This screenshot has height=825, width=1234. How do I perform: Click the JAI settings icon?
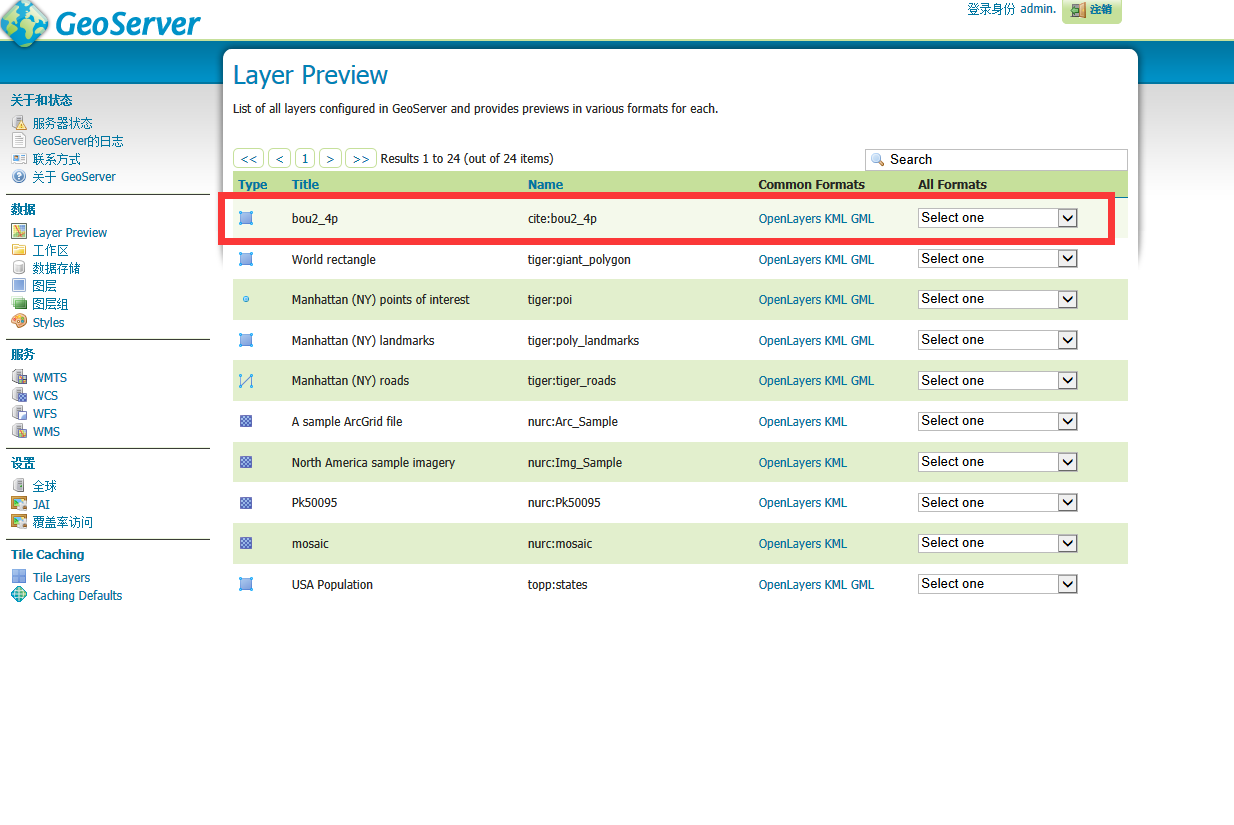tap(19, 504)
